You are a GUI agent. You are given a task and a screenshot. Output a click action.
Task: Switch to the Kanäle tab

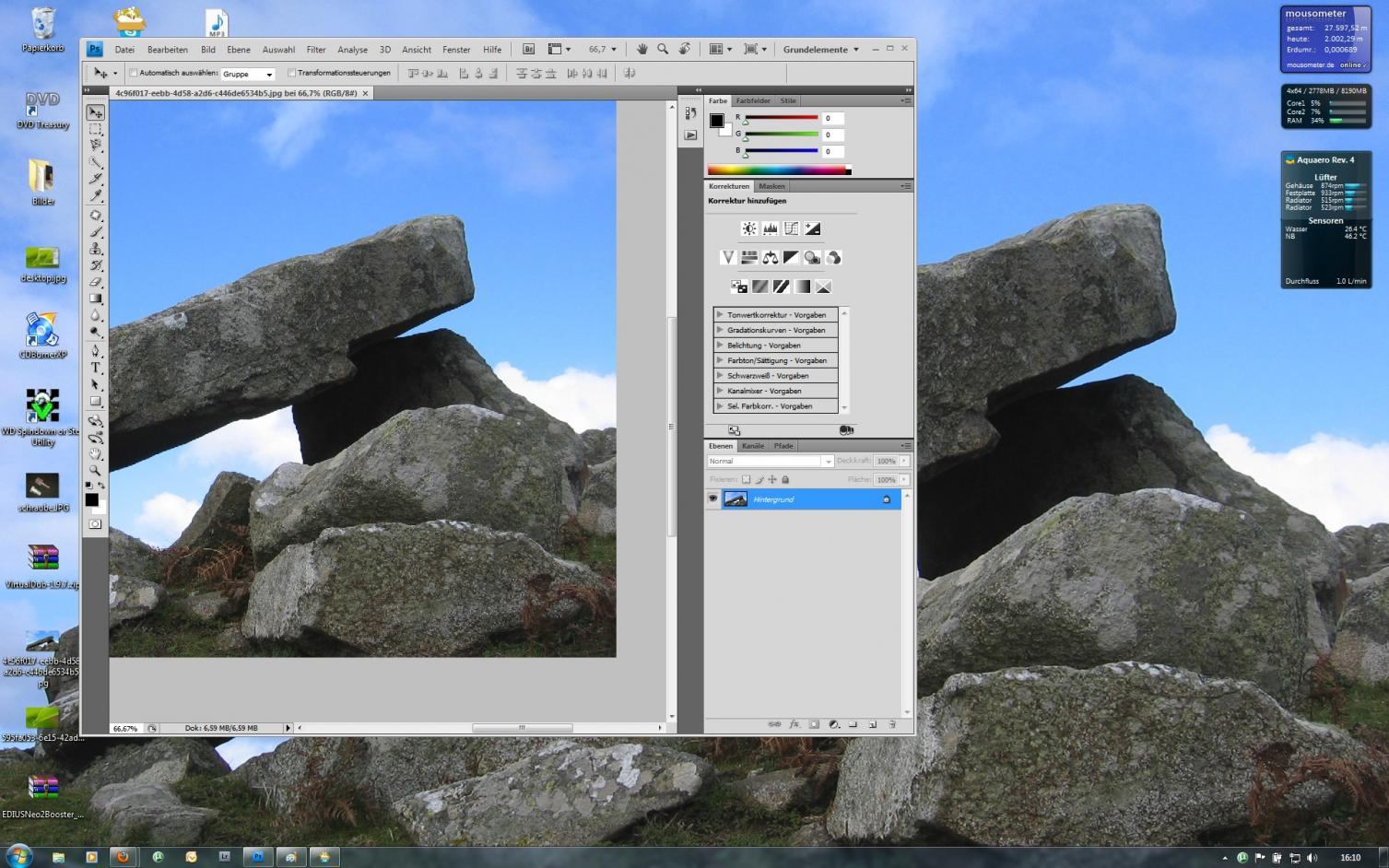click(x=753, y=446)
